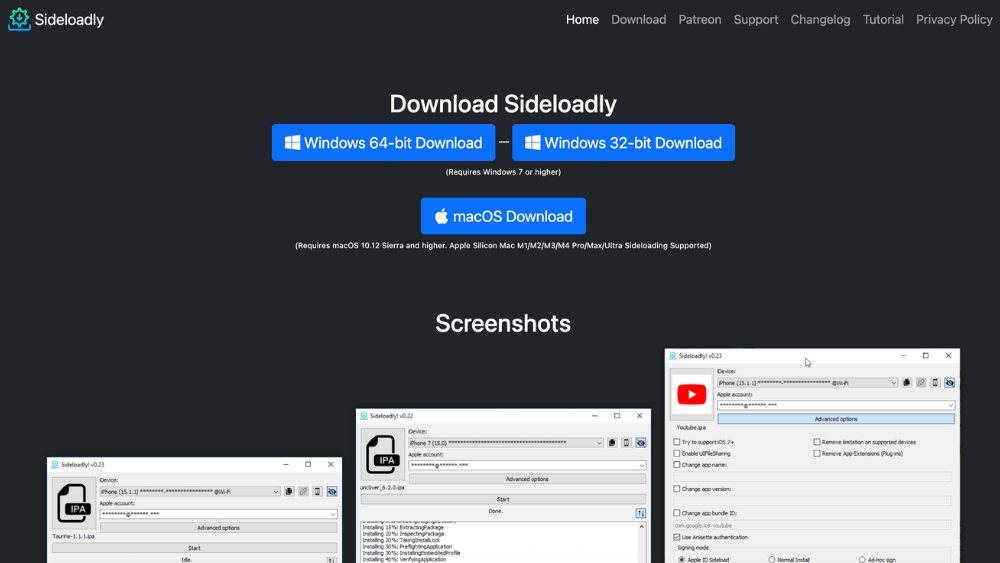Image resolution: width=1000 pixels, height=563 pixels.
Task: Open the Tutorial nav item
Action: (883, 20)
